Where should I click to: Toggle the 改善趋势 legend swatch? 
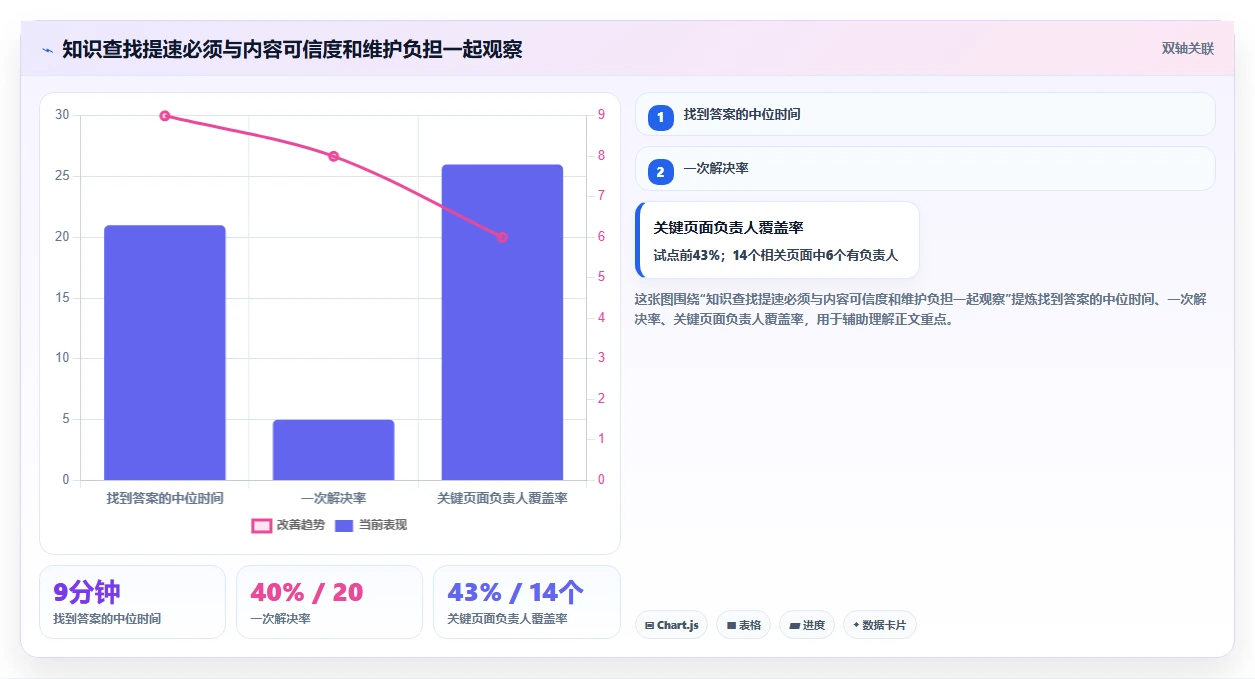(261, 525)
